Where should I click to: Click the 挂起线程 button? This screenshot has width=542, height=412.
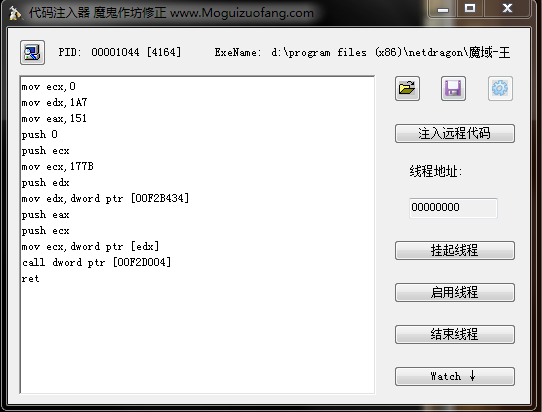point(455,250)
